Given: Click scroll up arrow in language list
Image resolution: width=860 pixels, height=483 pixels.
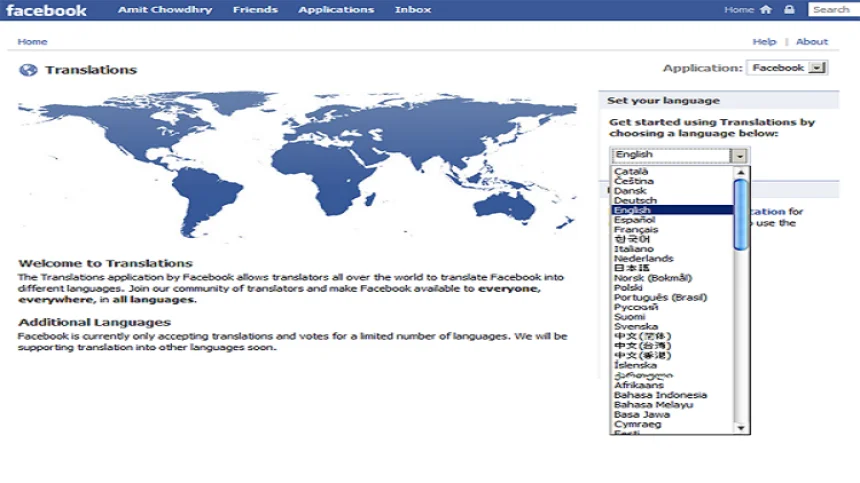Looking at the screenshot, I should click(741, 172).
